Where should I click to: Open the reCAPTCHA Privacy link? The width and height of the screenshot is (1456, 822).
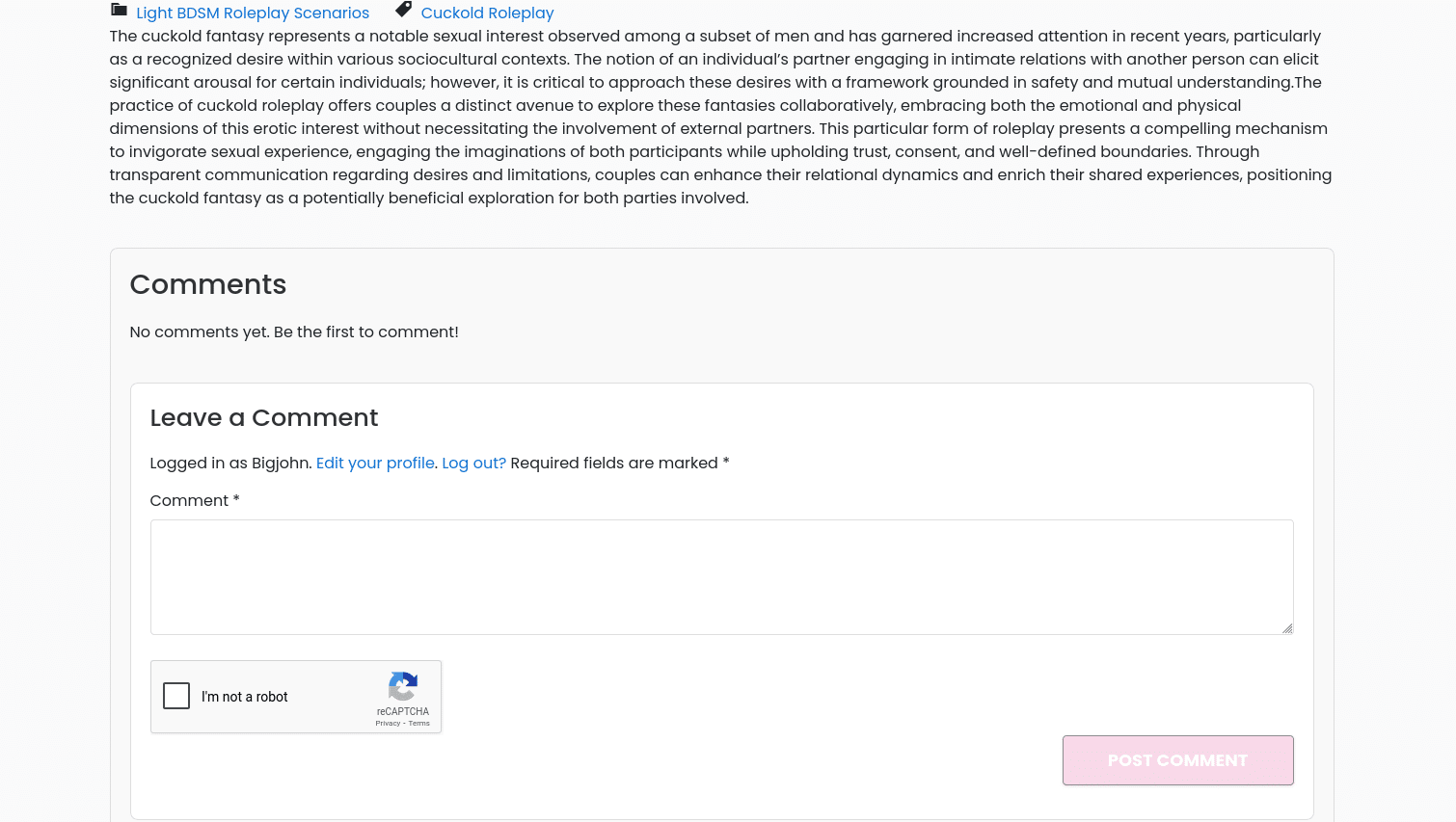388,723
